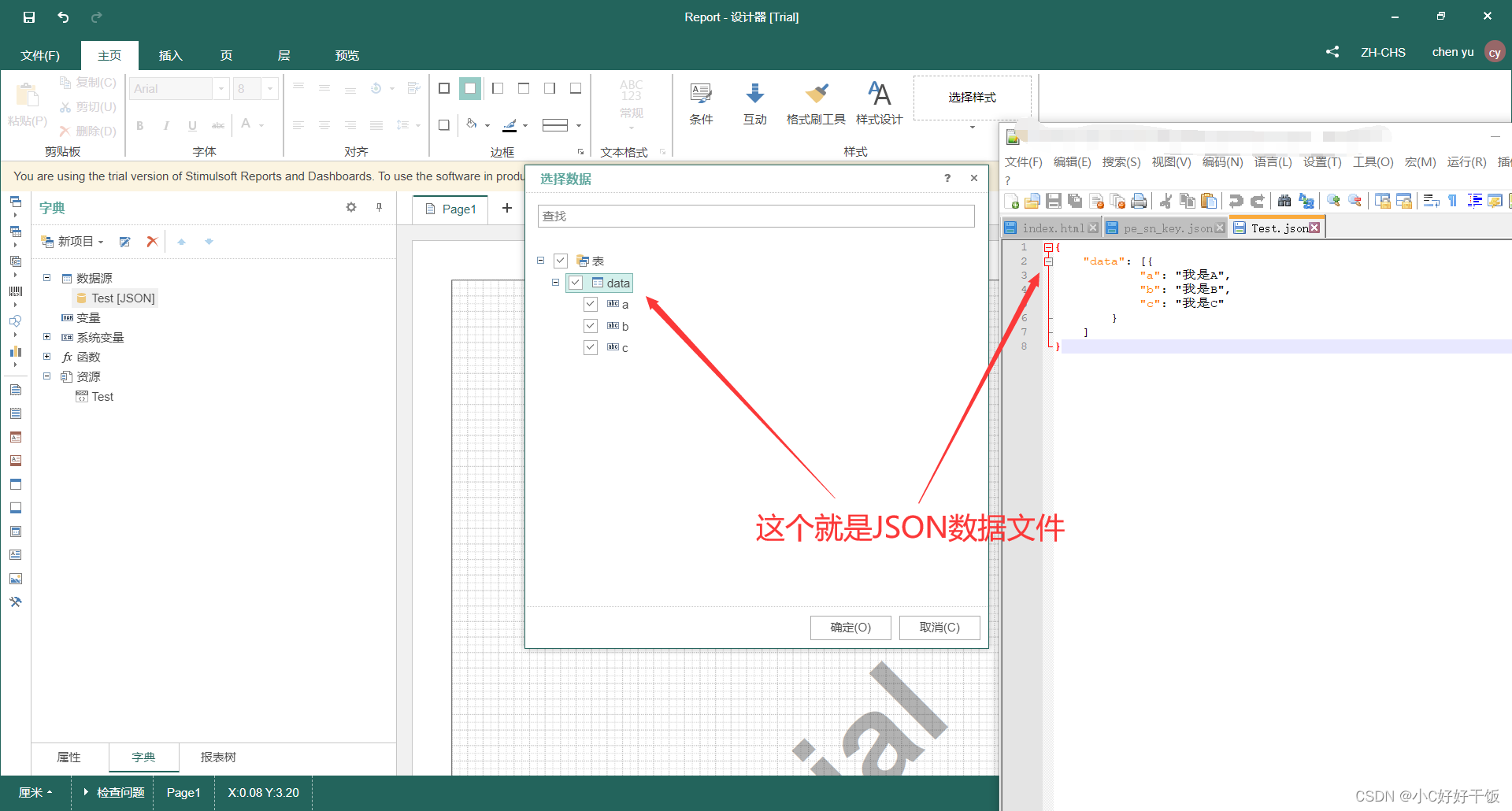Viewport: 1512px width, 811px height.
Task: Close the Test.json tab in Notepad++
Action: point(1314,228)
